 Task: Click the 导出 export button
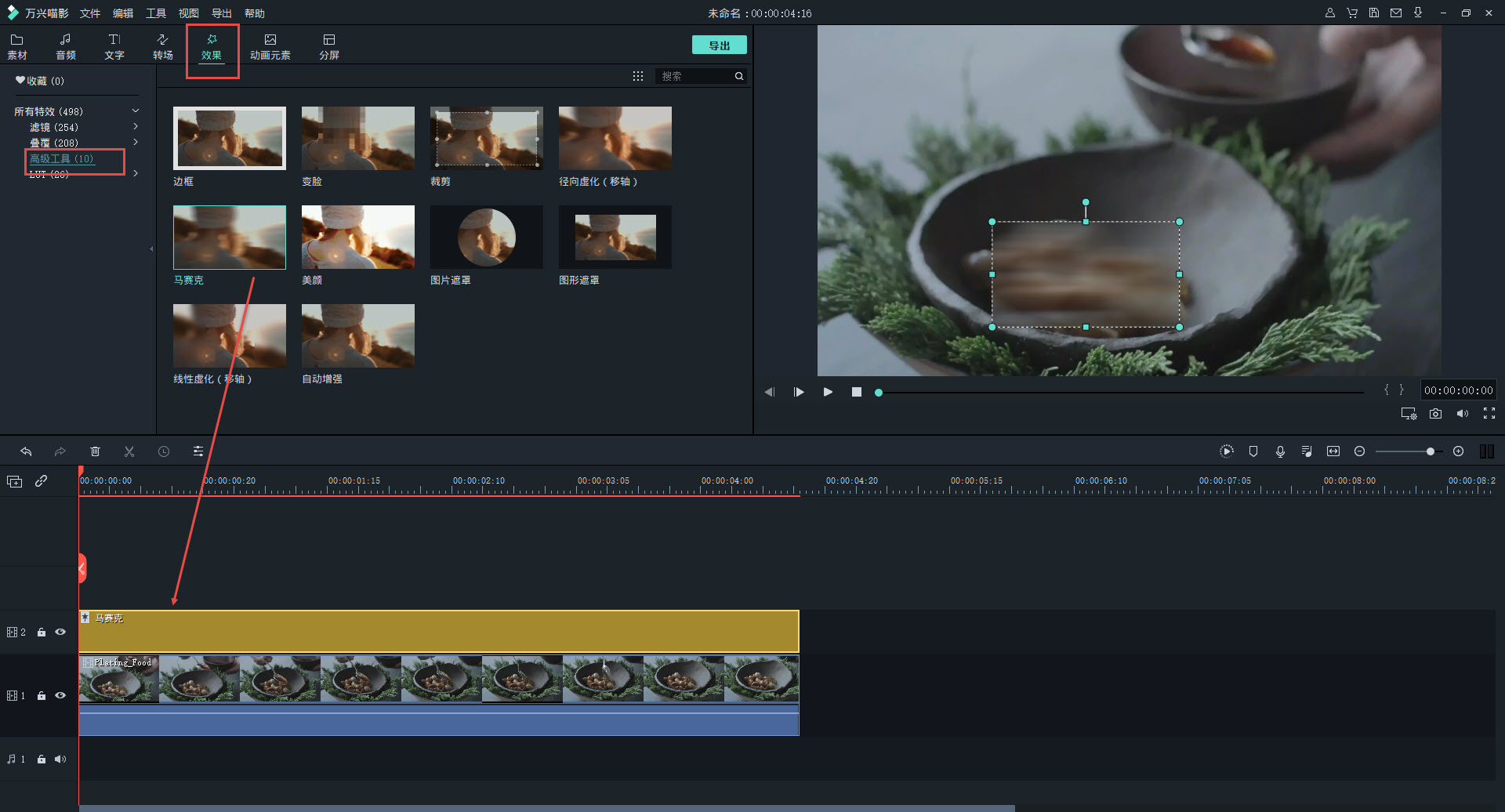tap(719, 45)
